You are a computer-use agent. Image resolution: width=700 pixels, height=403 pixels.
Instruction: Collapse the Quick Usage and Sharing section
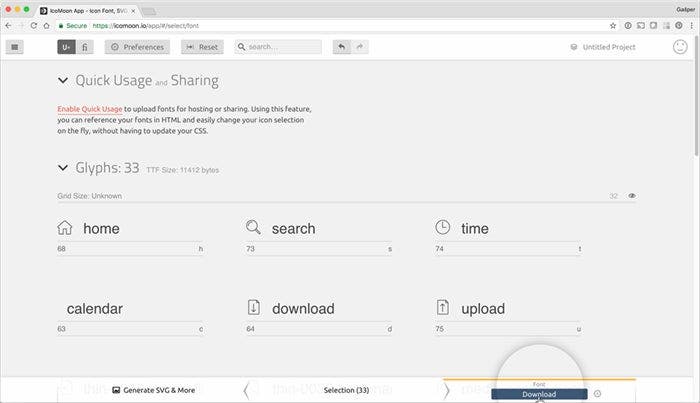click(x=64, y=81)
